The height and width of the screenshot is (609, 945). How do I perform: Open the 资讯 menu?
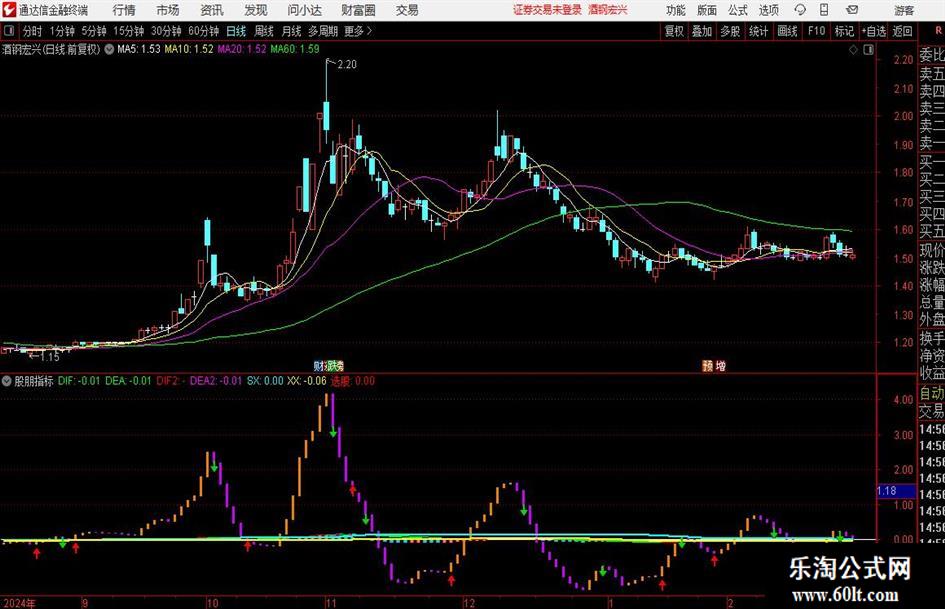[x=212, y=10]
